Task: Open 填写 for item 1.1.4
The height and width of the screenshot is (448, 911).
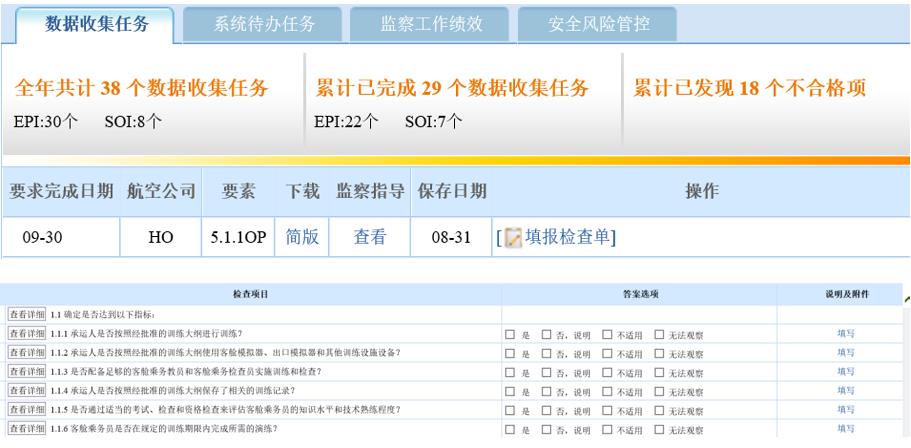Action: 844,390
